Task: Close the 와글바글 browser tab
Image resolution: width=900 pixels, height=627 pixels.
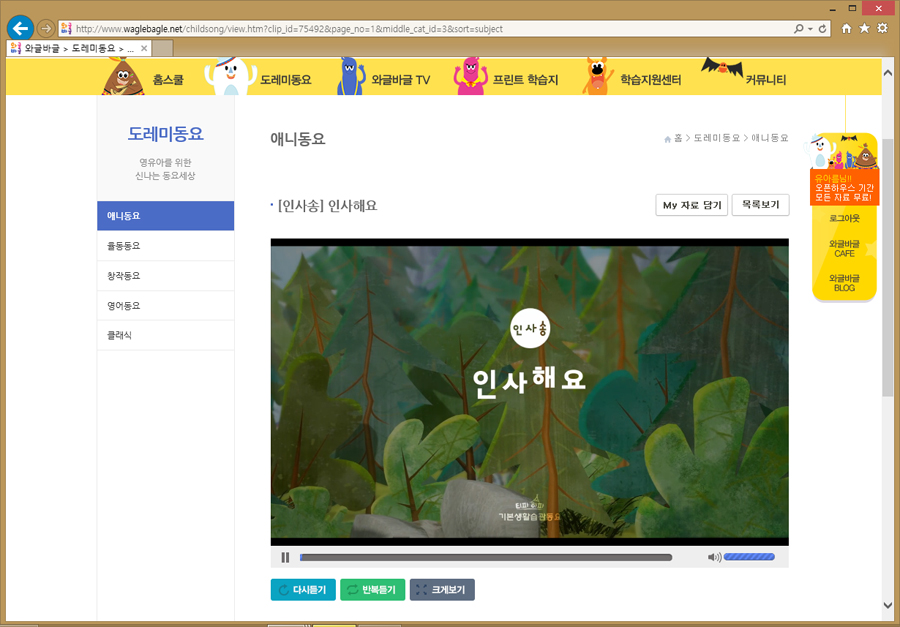Action: click(144, 48)
